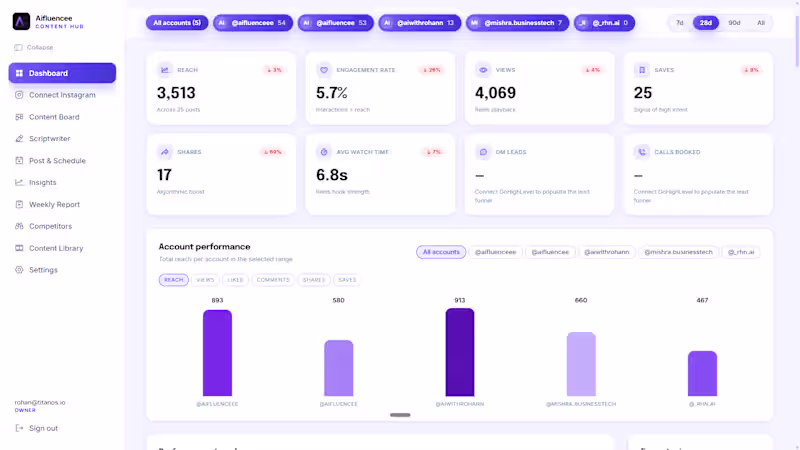Switch chart metric to Saves
The image size is (800, 450).
(x=347, y=280)
